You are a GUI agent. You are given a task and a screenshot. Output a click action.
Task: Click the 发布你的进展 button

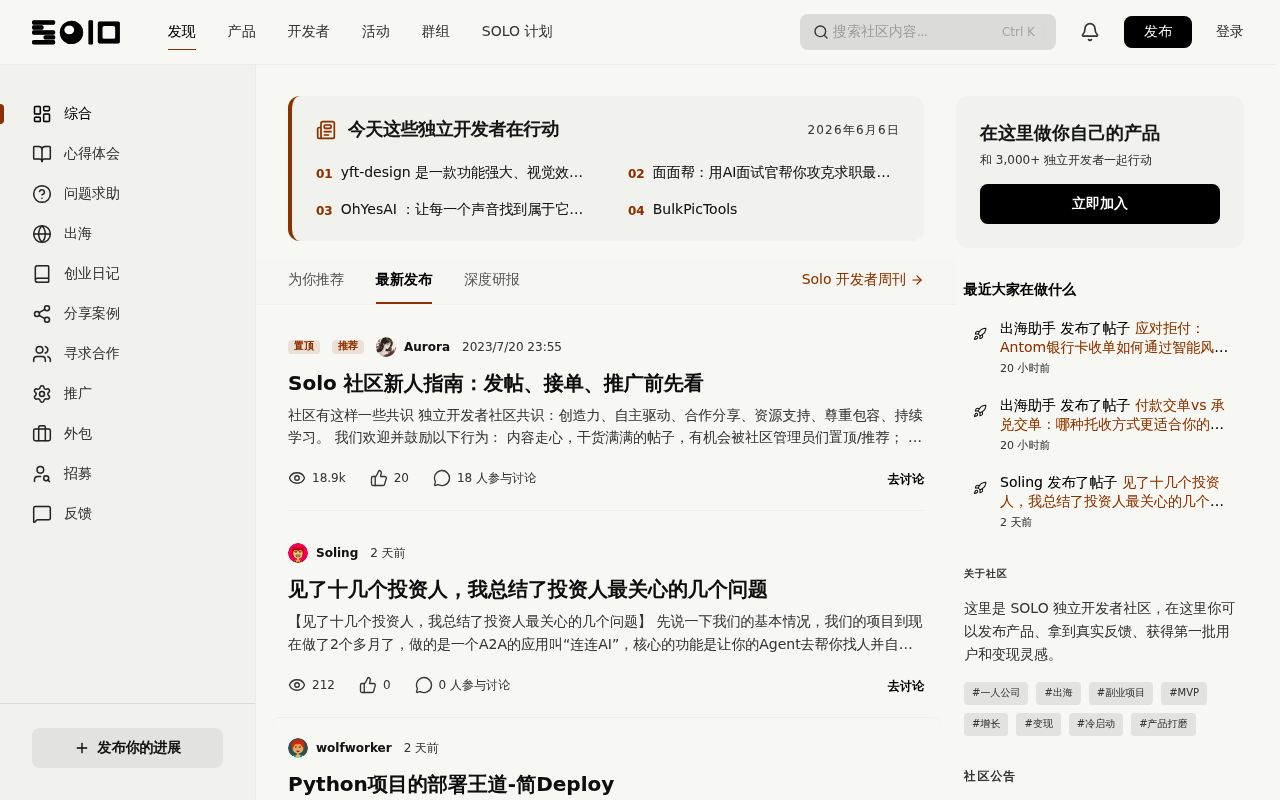tap(127, 748)
